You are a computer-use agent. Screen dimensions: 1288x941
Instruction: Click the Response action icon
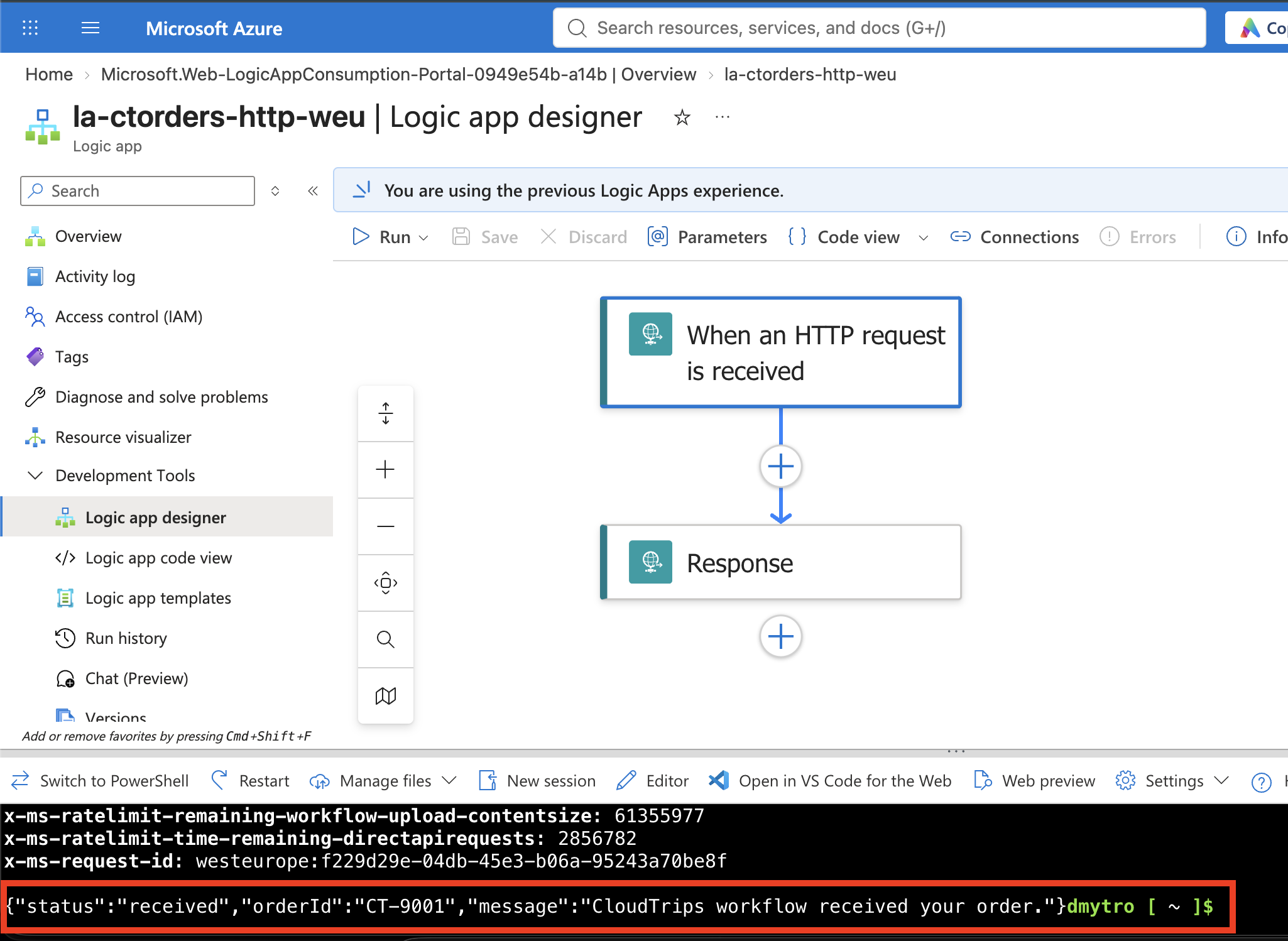point(650,562)
